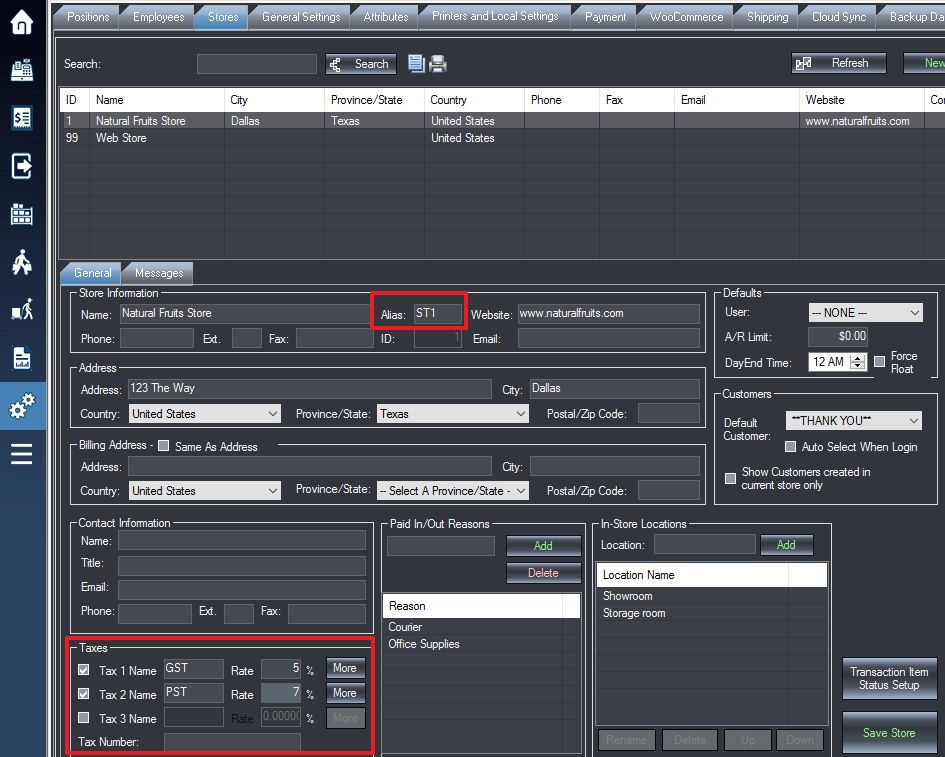Click the Refresh button
Viewport: 945px width, 757px height.
click(839, 63)
